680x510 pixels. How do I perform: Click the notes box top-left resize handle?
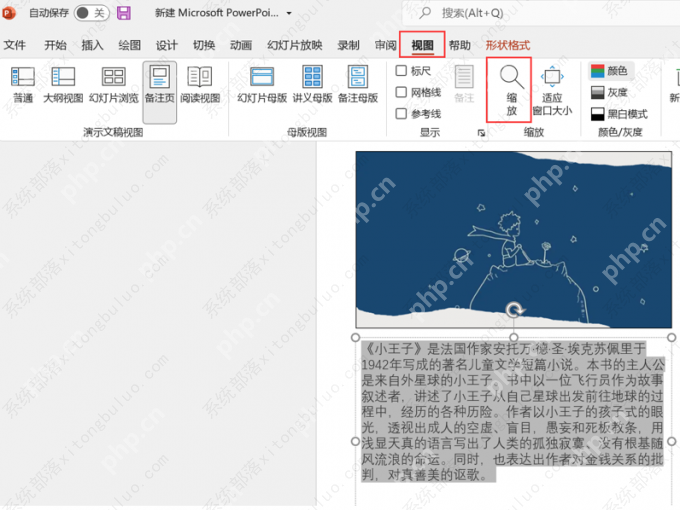pyautogui.click(x=355, y=337)
